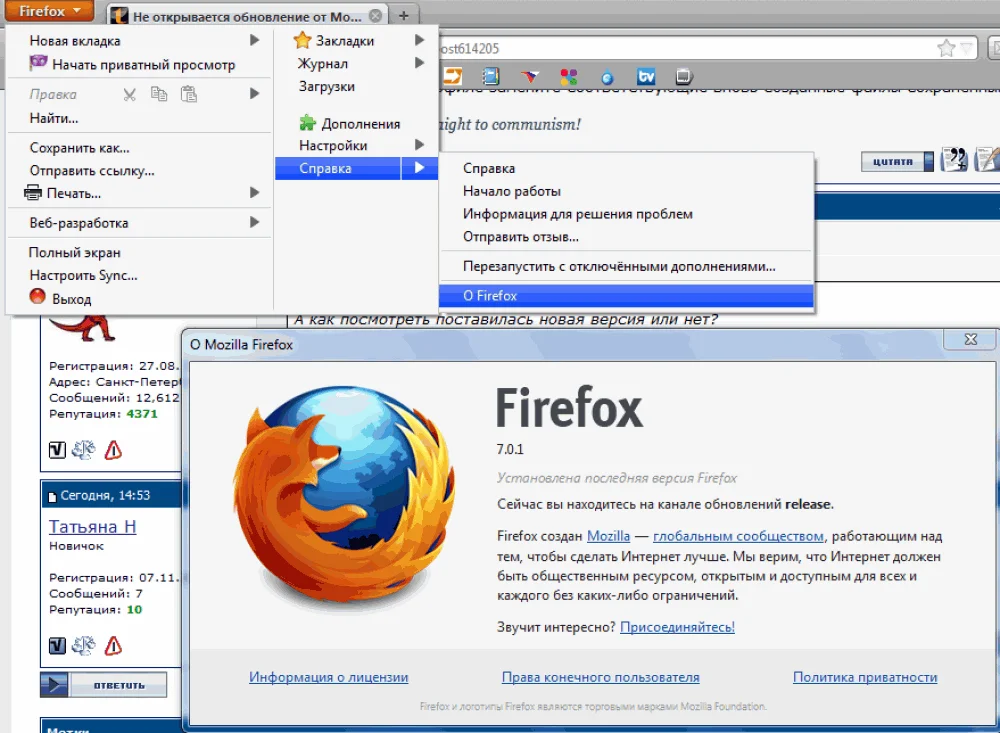Click the quick reply pencil icon
Viewport: 1000px width, 733px height.
coord(987,160)
